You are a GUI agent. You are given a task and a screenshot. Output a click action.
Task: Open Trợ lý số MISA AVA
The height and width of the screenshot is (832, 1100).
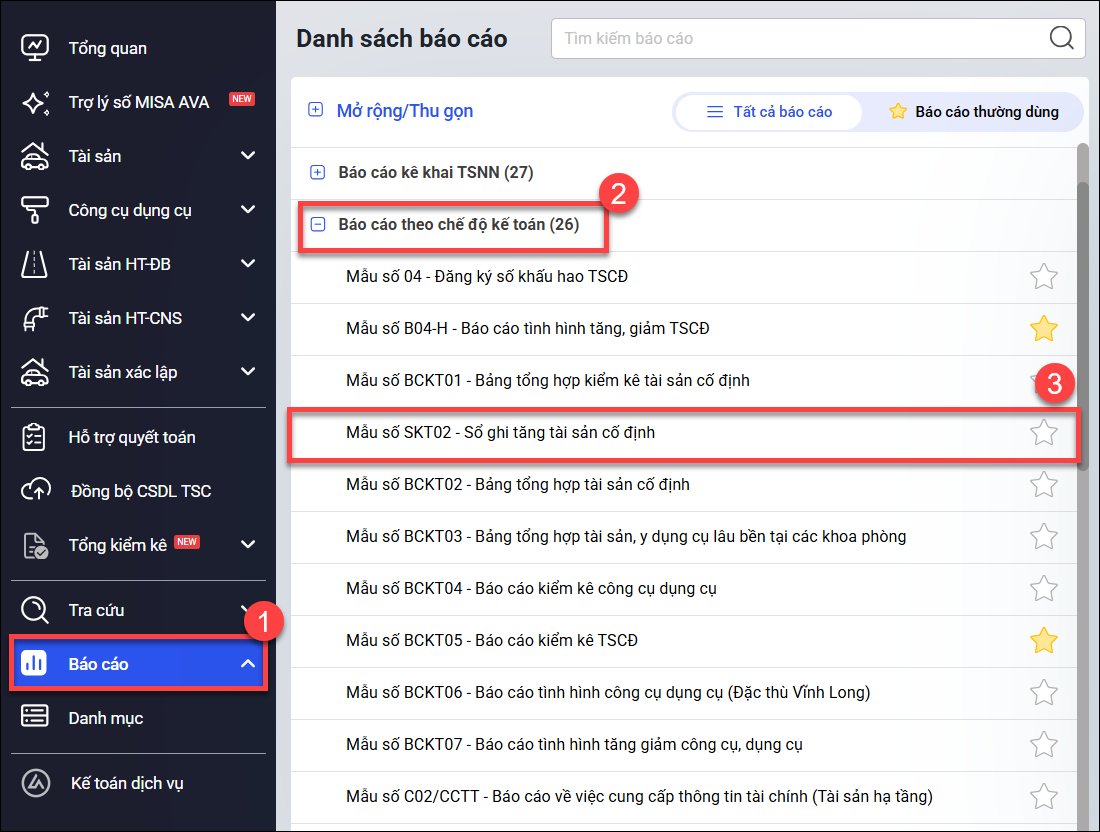pos(138,102)
